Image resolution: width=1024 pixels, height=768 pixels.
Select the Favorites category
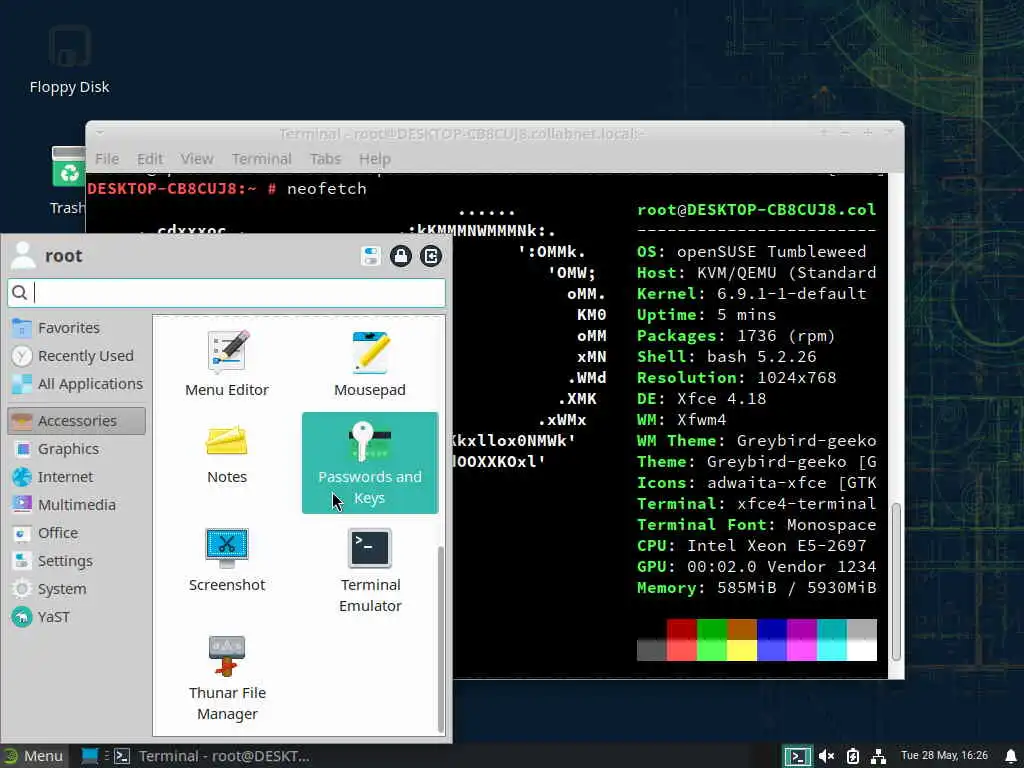[76, 328]
